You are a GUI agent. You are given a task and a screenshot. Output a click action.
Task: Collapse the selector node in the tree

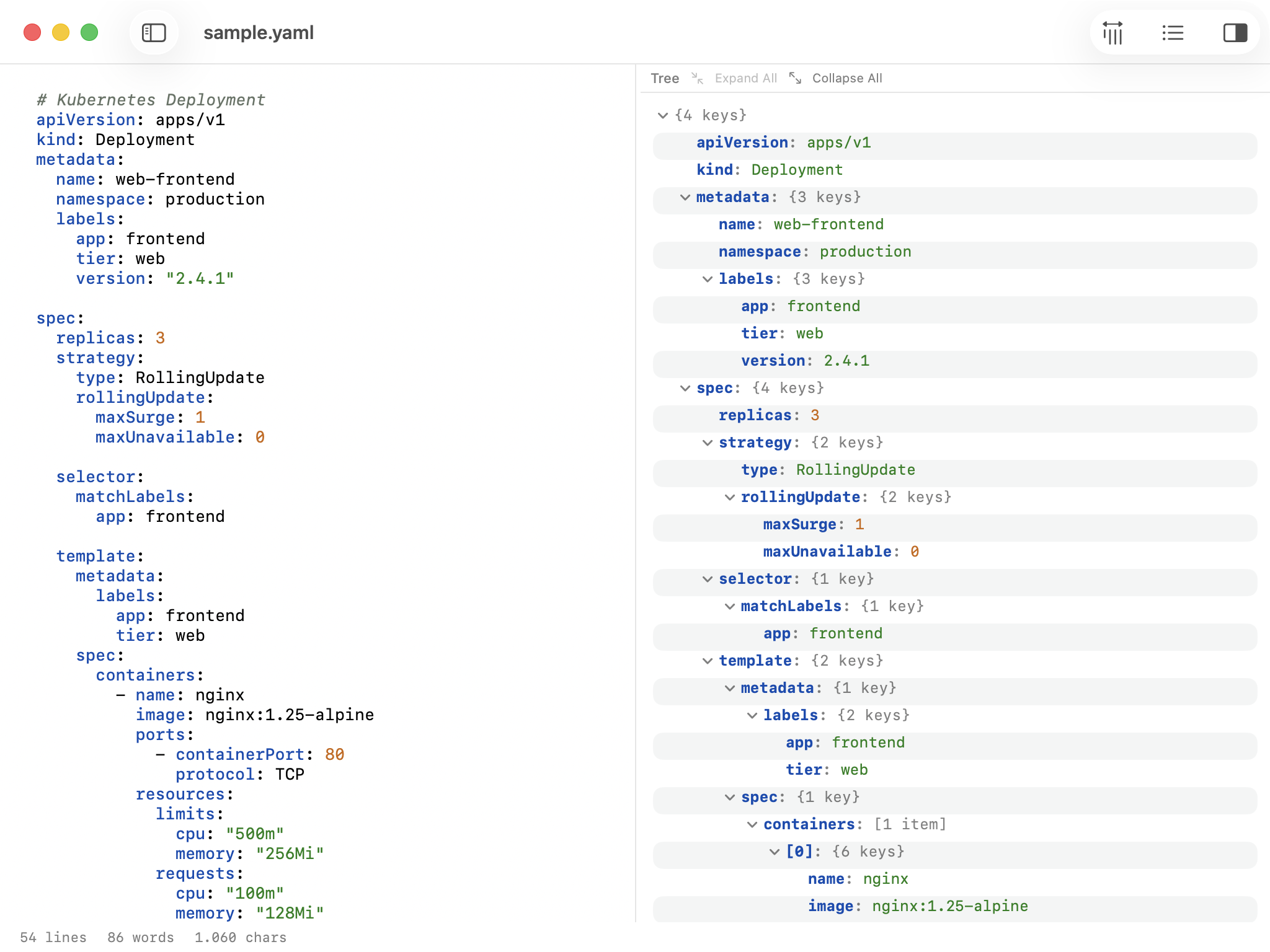pyautogui.click(x=706, y=578)
